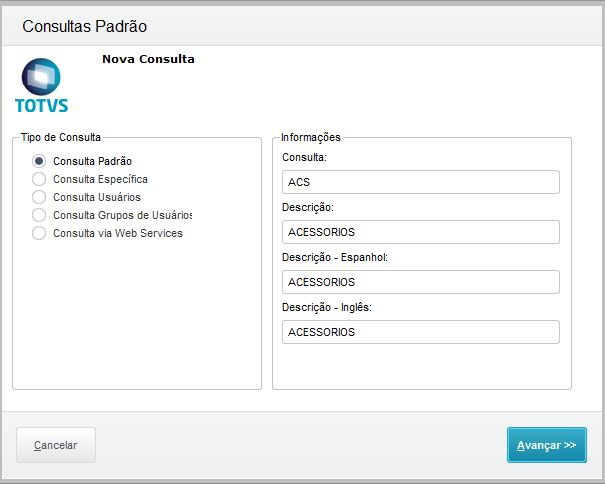Enable Consulta via Web Services radio
605x484 pixels.
39,233
